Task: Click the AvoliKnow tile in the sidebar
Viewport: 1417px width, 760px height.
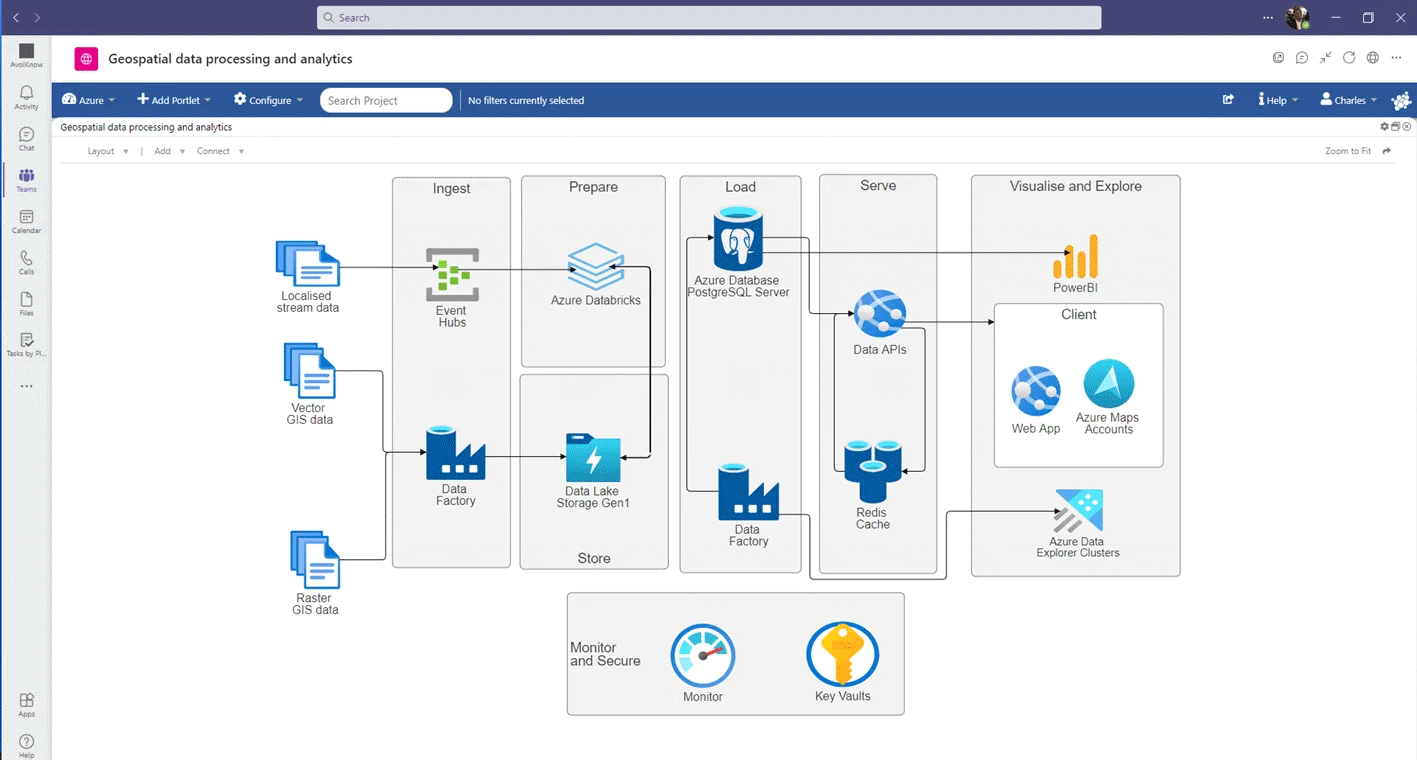Action: point(26,55)
